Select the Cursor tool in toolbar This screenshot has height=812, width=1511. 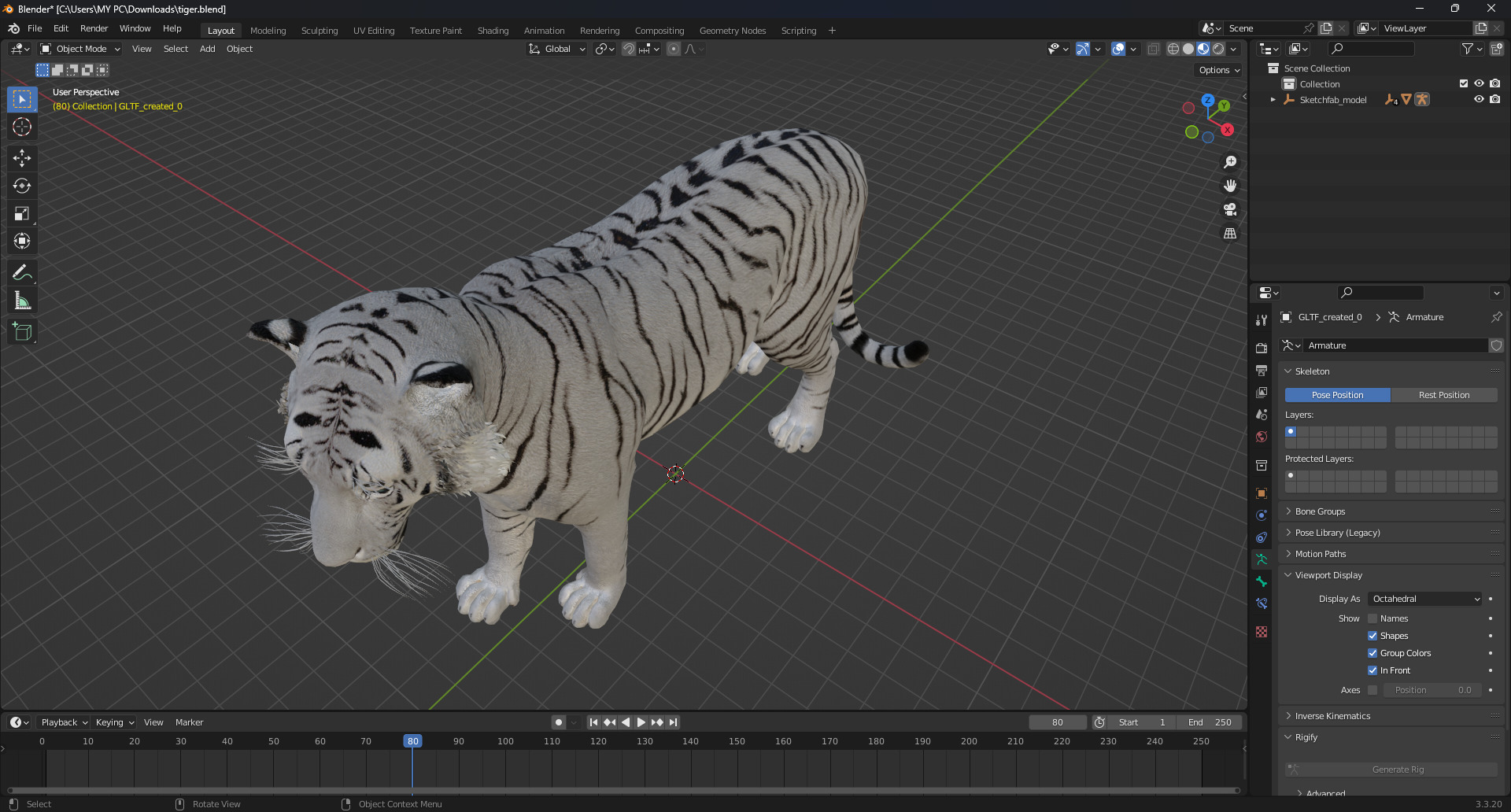[22, 127]
